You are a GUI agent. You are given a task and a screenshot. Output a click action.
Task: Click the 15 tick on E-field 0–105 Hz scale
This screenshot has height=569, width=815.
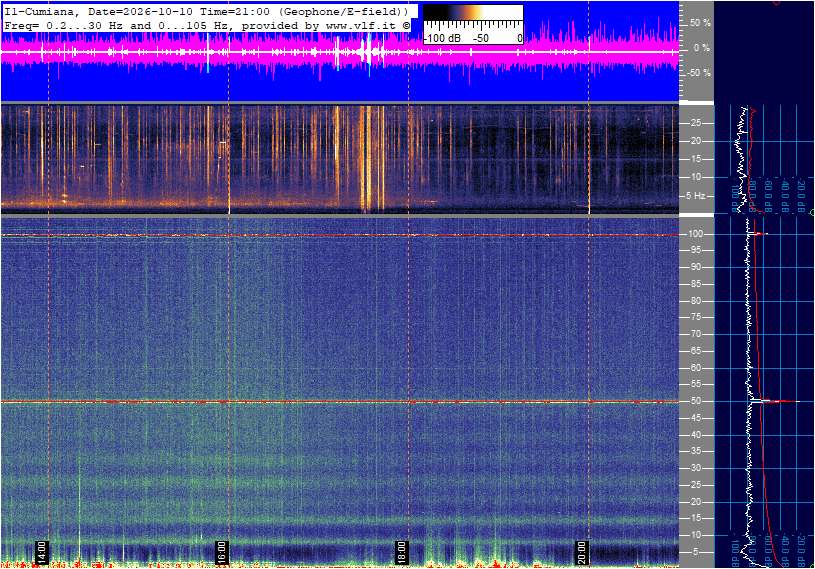pos(695,518)
